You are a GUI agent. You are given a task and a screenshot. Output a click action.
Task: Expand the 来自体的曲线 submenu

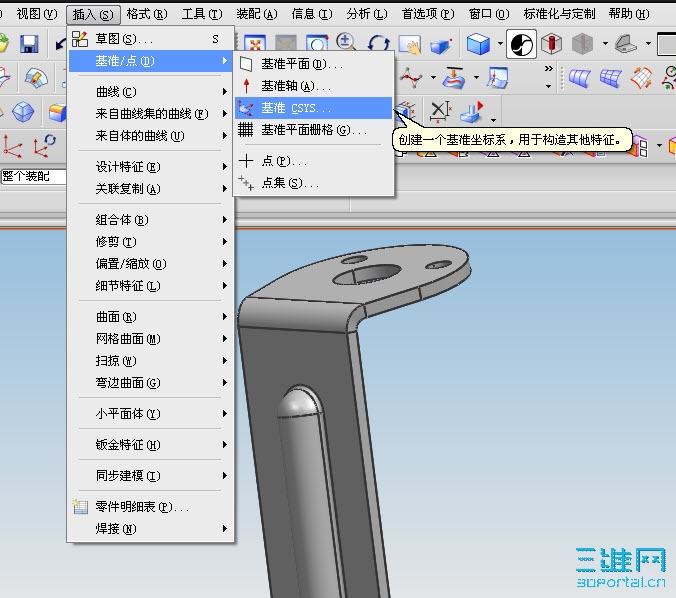pyautogui.click(x=151, y=136)
